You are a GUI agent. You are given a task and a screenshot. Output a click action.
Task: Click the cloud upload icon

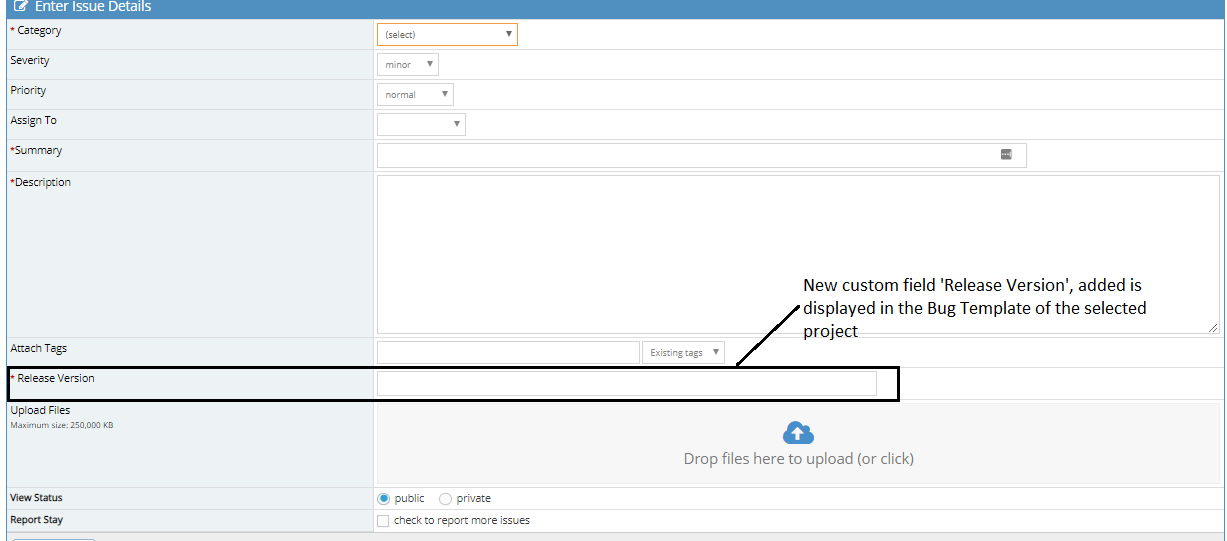pos(798,432)
